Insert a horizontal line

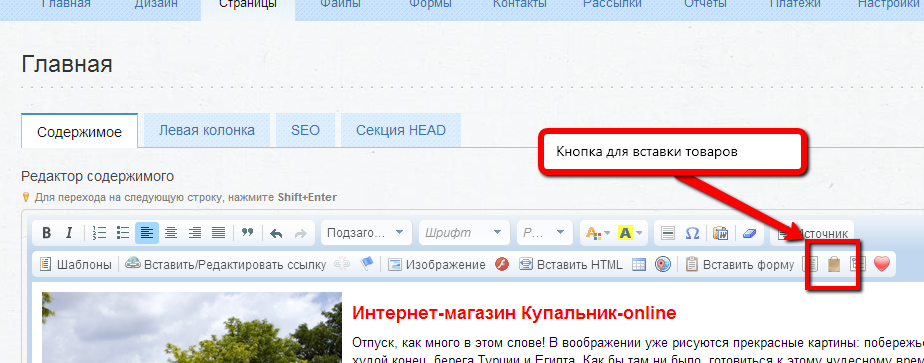668,233
